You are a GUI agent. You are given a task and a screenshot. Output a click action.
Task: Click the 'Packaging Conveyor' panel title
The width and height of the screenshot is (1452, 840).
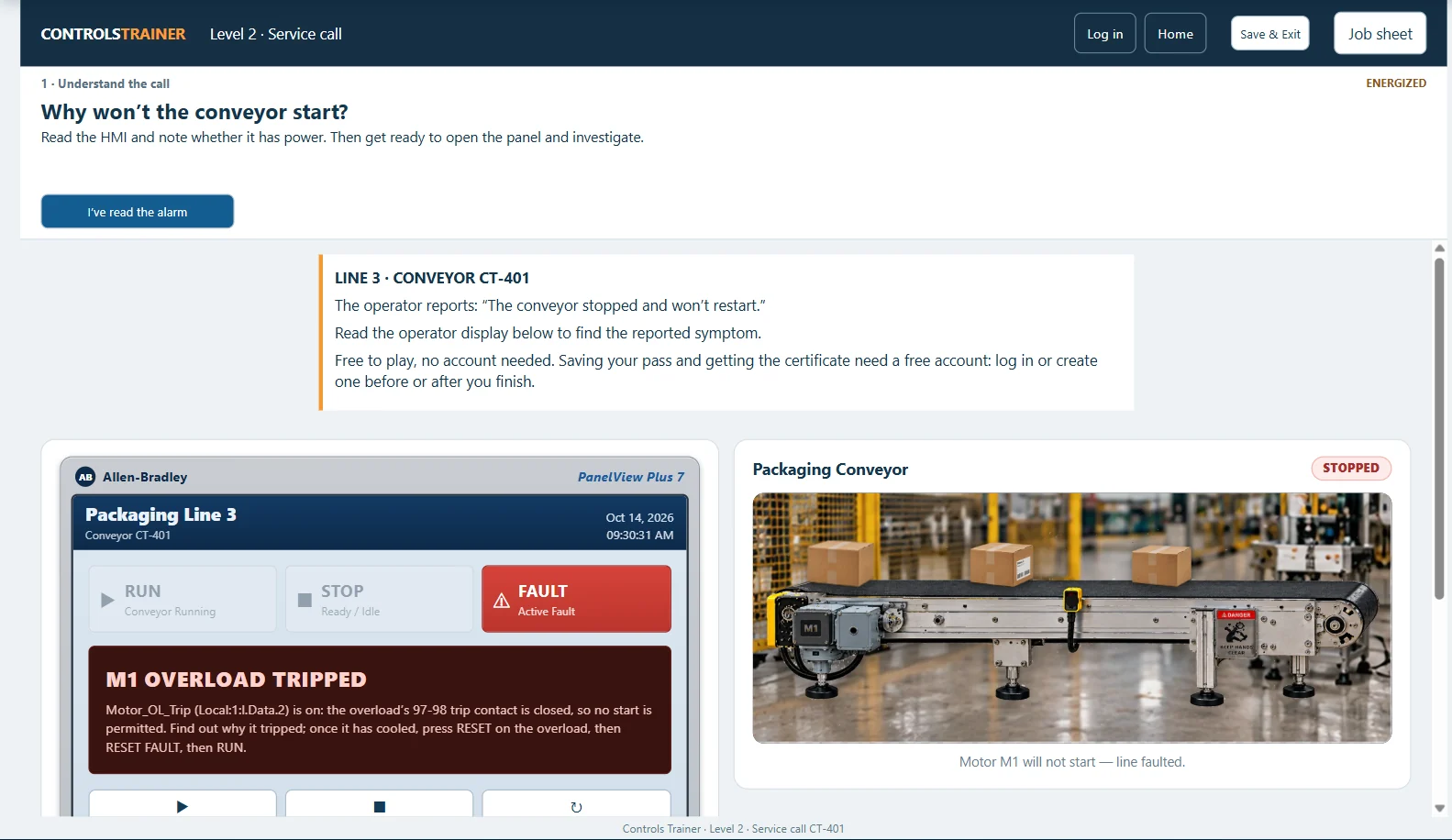pos(830,470)
